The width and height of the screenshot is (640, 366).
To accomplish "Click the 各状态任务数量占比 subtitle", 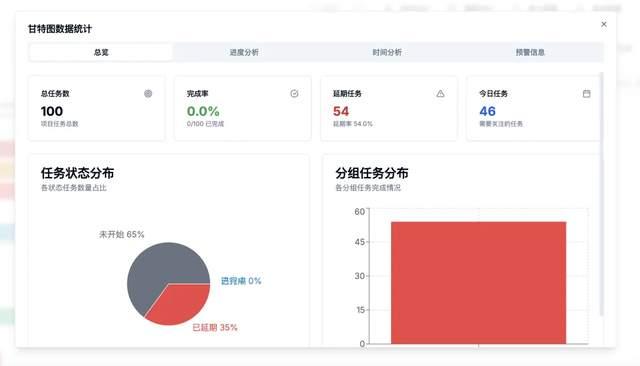I will point(73,188).
